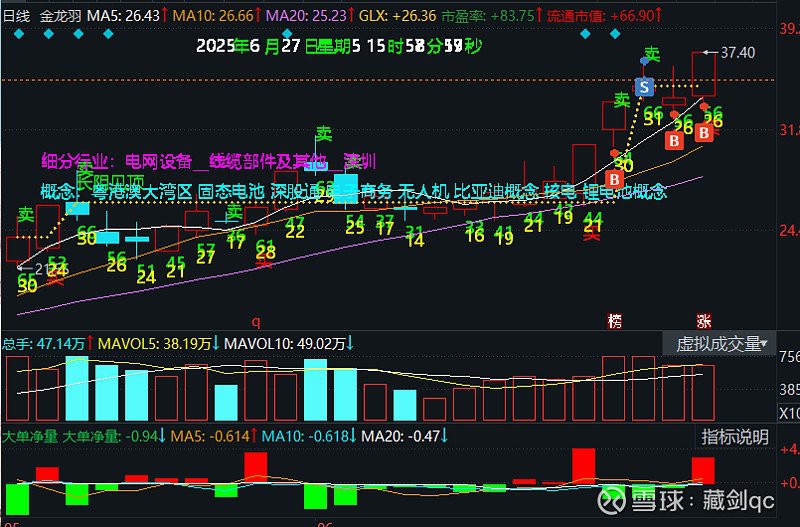Screen dimensions: 800x527
Task: Click the MAVOL5: 38.19万 label
Action: click(x=159, y=343)
